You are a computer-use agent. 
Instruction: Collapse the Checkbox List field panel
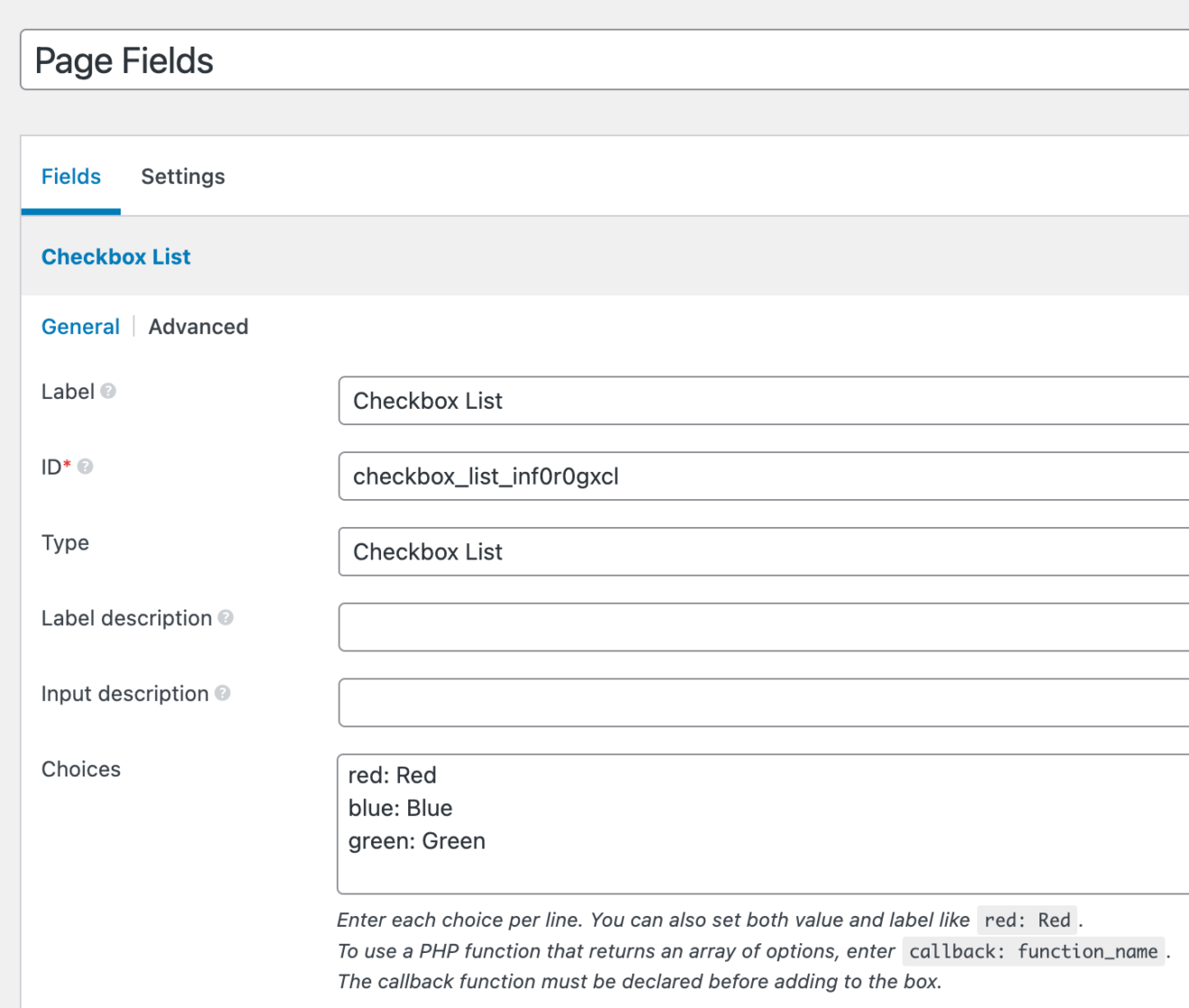tap(116, 257)
